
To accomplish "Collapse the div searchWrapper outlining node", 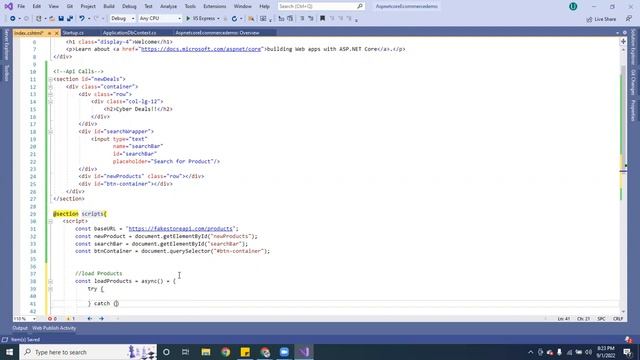I will coord(50,132).
